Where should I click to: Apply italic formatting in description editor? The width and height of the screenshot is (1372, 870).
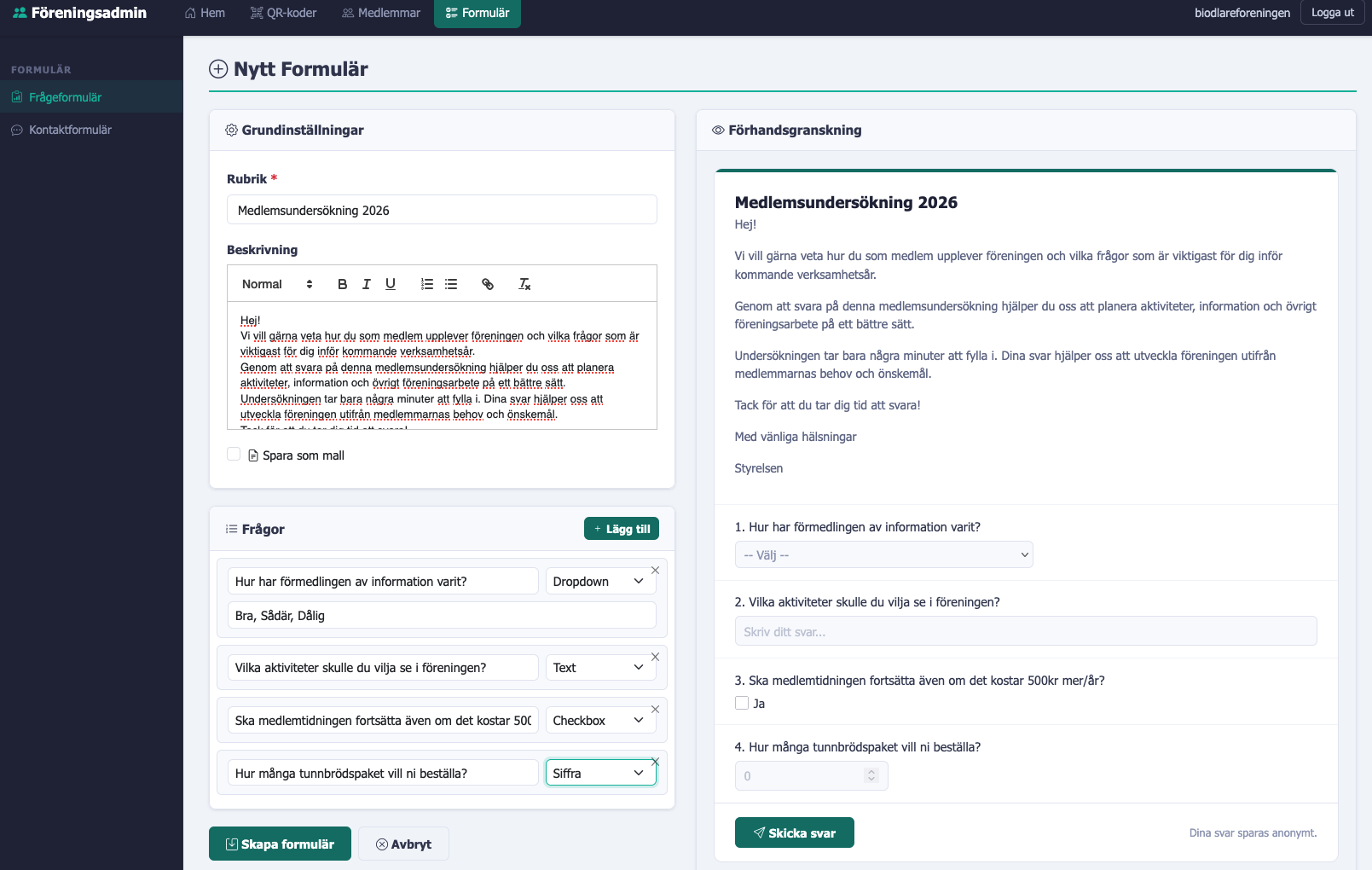(366, 283)
